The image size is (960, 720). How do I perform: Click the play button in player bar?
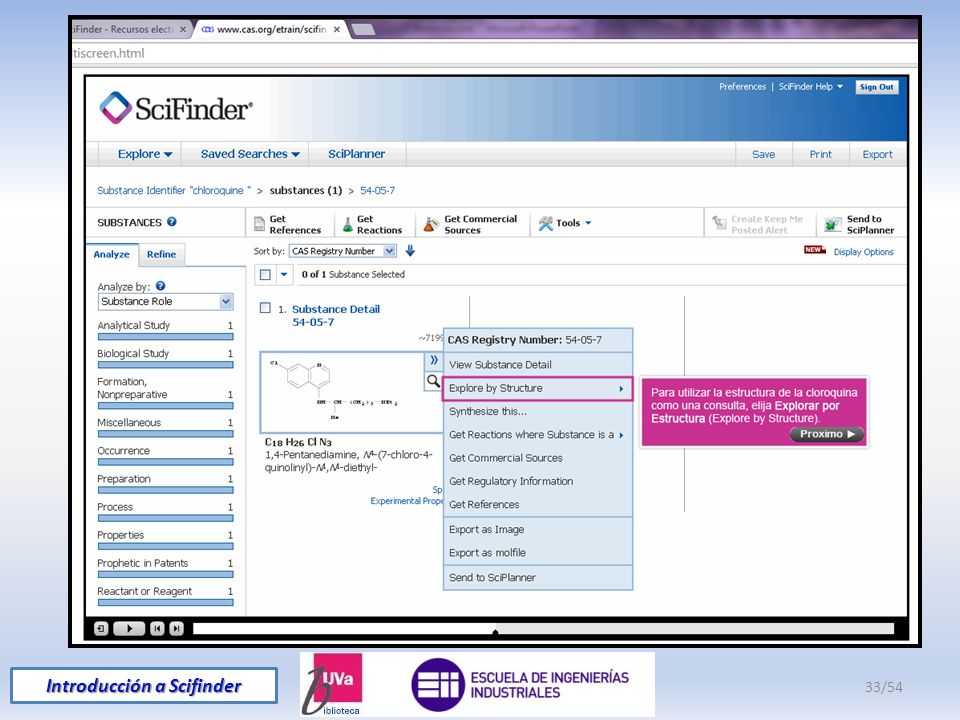[129, 628]
